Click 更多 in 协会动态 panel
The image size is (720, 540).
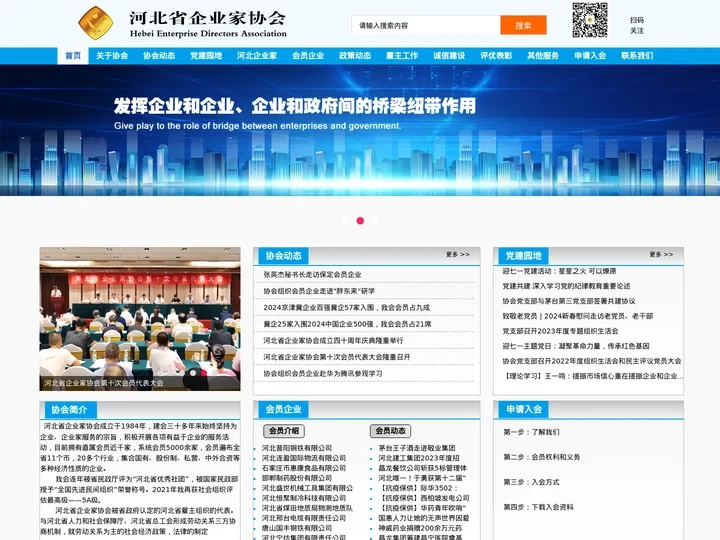(458, 254)
